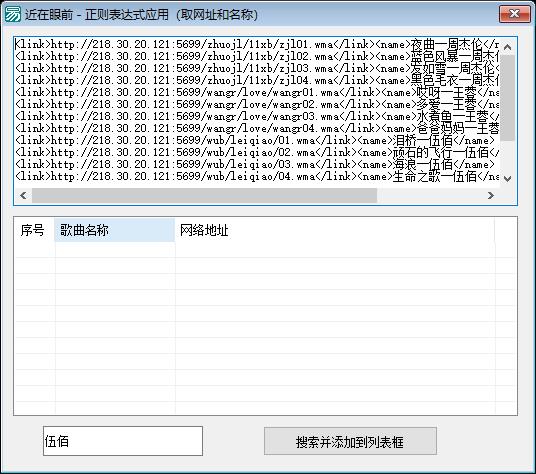Click the zjl01.wma link line in text box
This screenshot has height=474, width=536.
click(257, 44)
